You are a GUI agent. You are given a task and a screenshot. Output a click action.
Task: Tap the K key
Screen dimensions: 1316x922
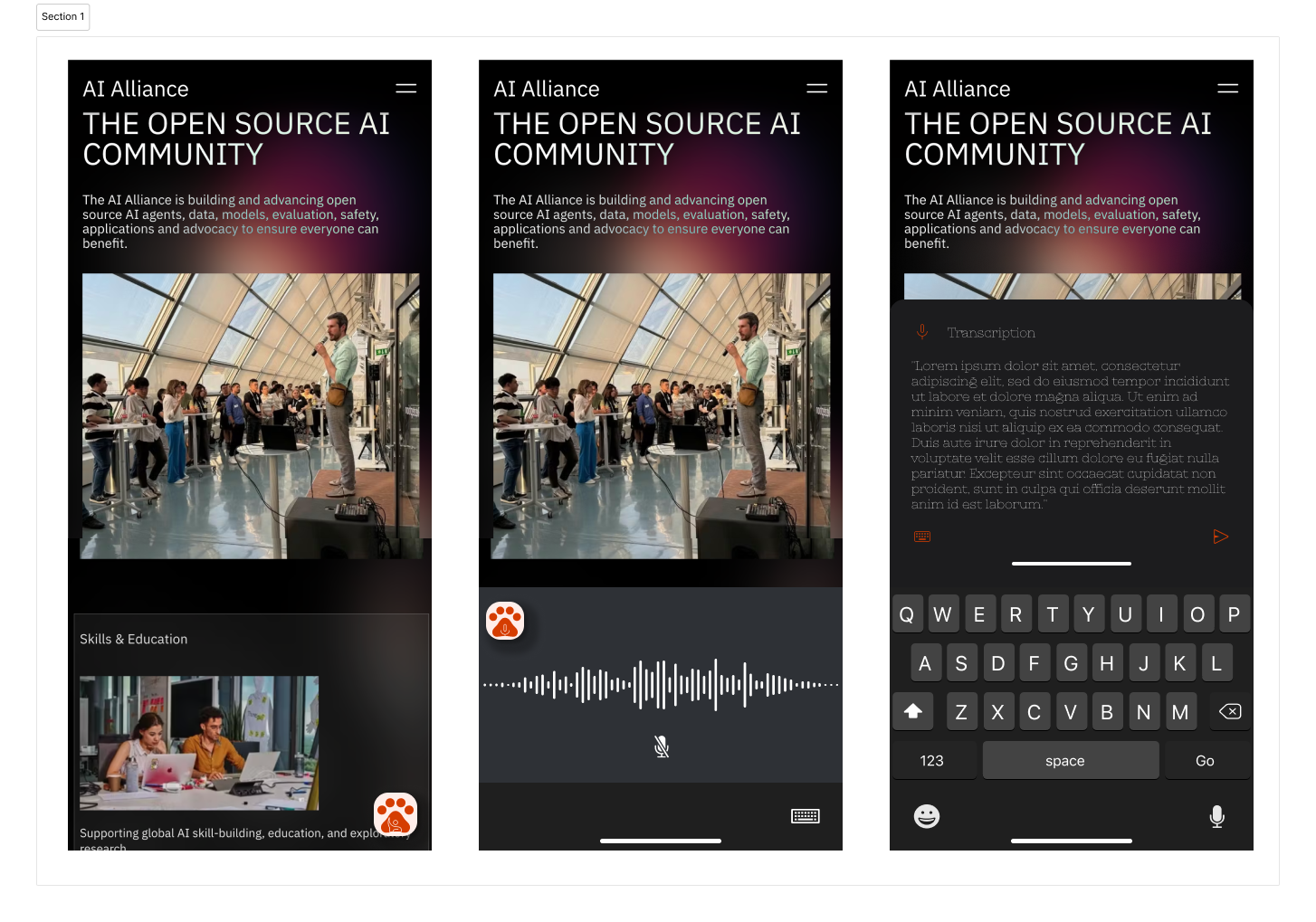click(x=1179, y=663)
